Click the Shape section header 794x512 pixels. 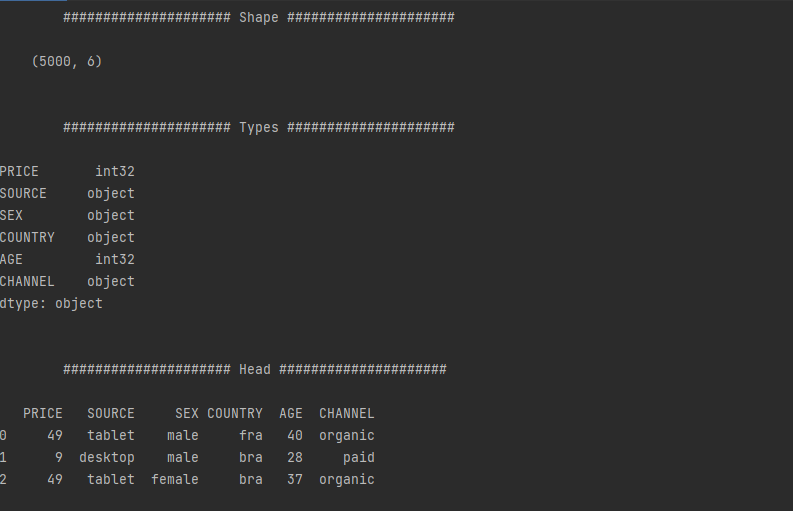click(x=259, y=17)
